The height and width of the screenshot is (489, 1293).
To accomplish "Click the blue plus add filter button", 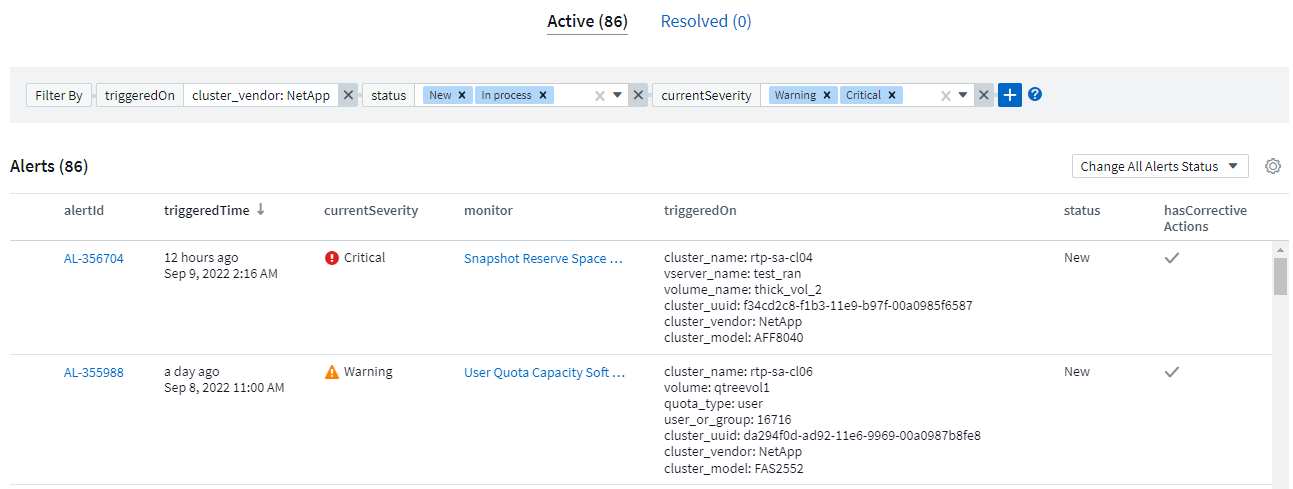I will point(1010,95).
